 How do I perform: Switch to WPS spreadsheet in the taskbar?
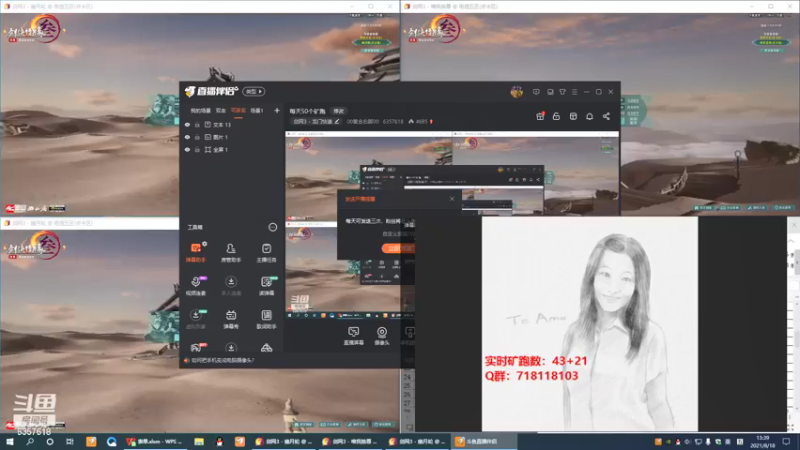[x=155, y=441]
